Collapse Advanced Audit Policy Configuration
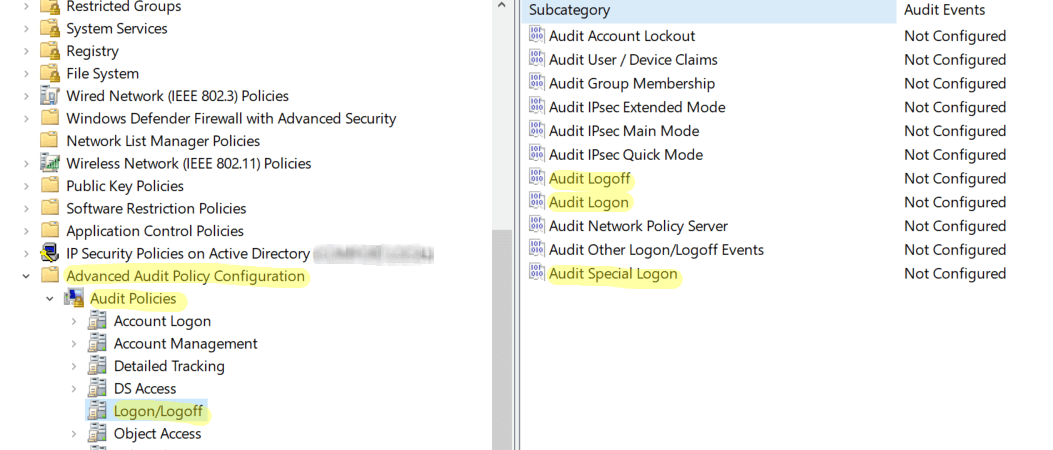 [26, 276]
